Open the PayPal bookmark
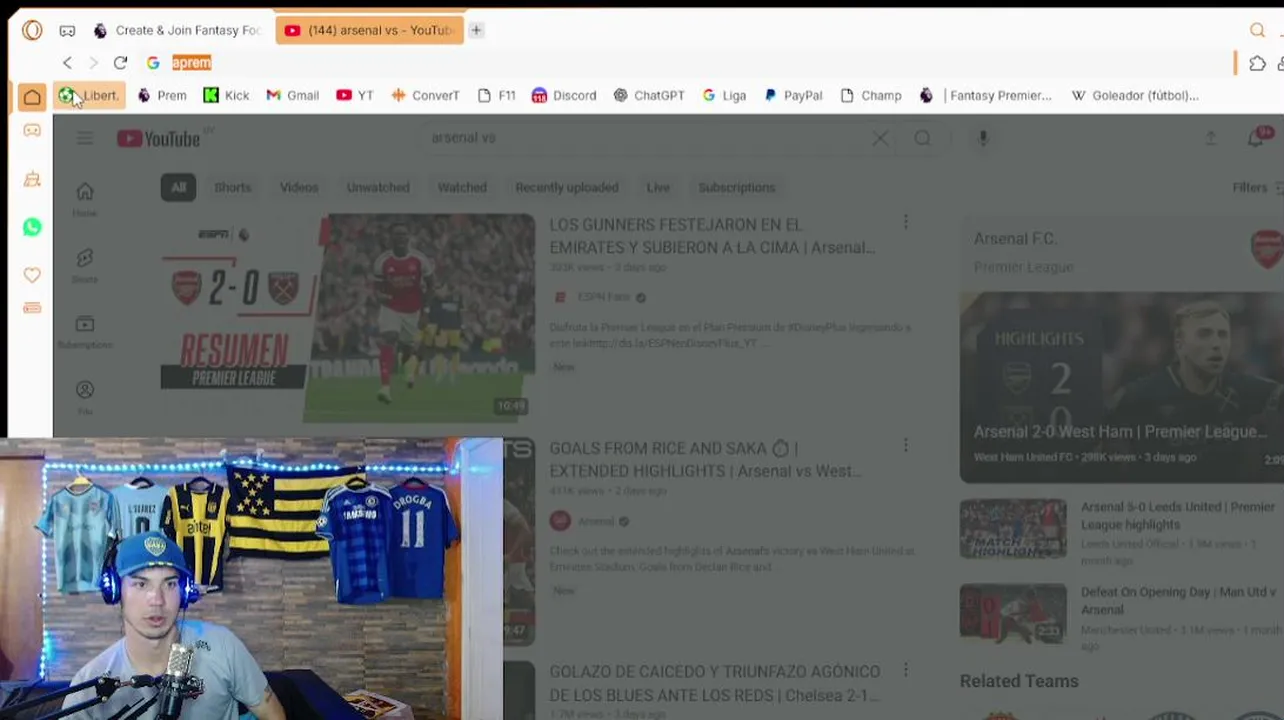Screen dimensions: 1284x720 pos(793,95)
